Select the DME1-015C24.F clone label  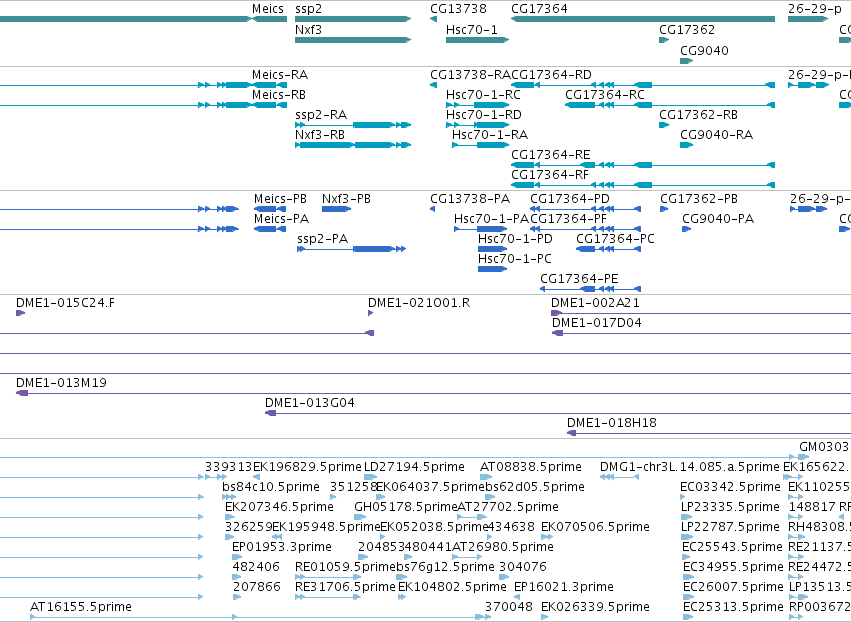65,303
